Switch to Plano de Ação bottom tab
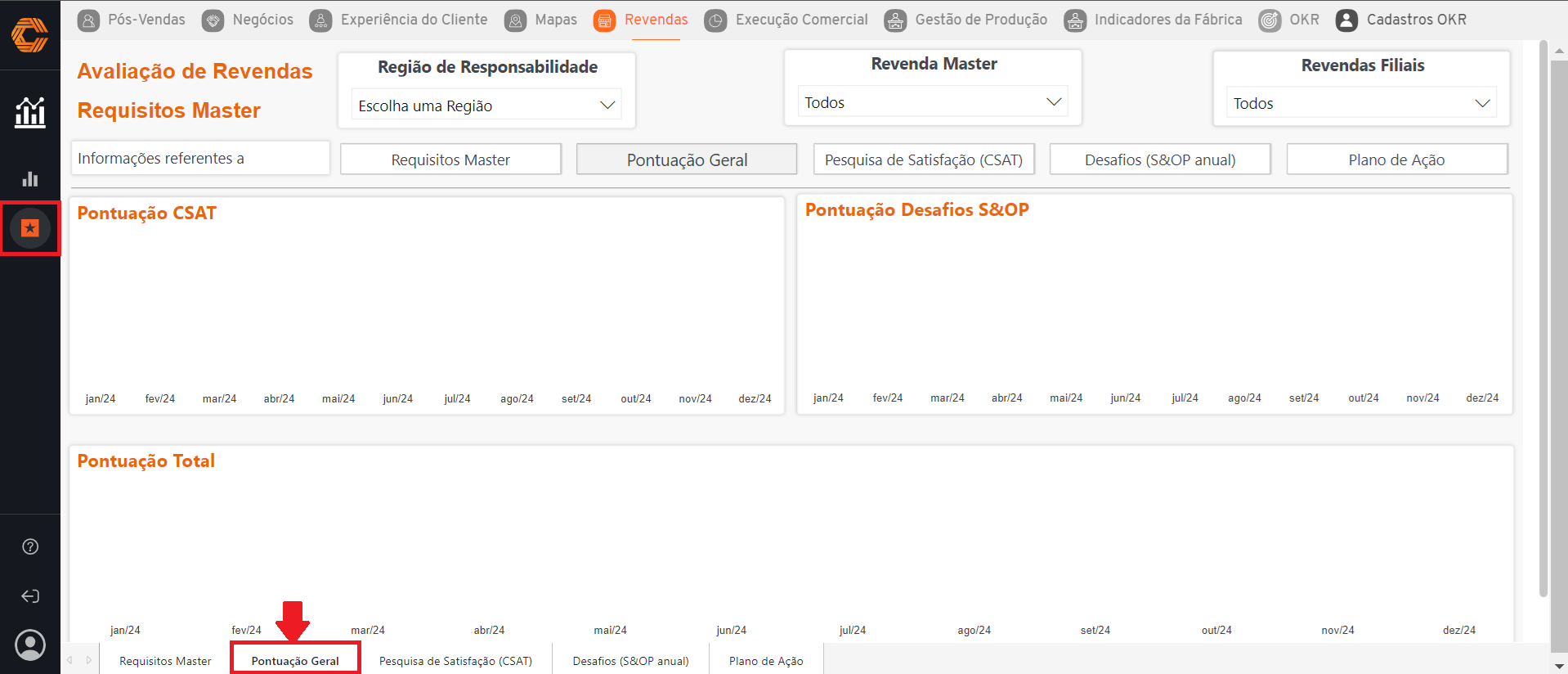1568x674 pixels. (766, 660)
